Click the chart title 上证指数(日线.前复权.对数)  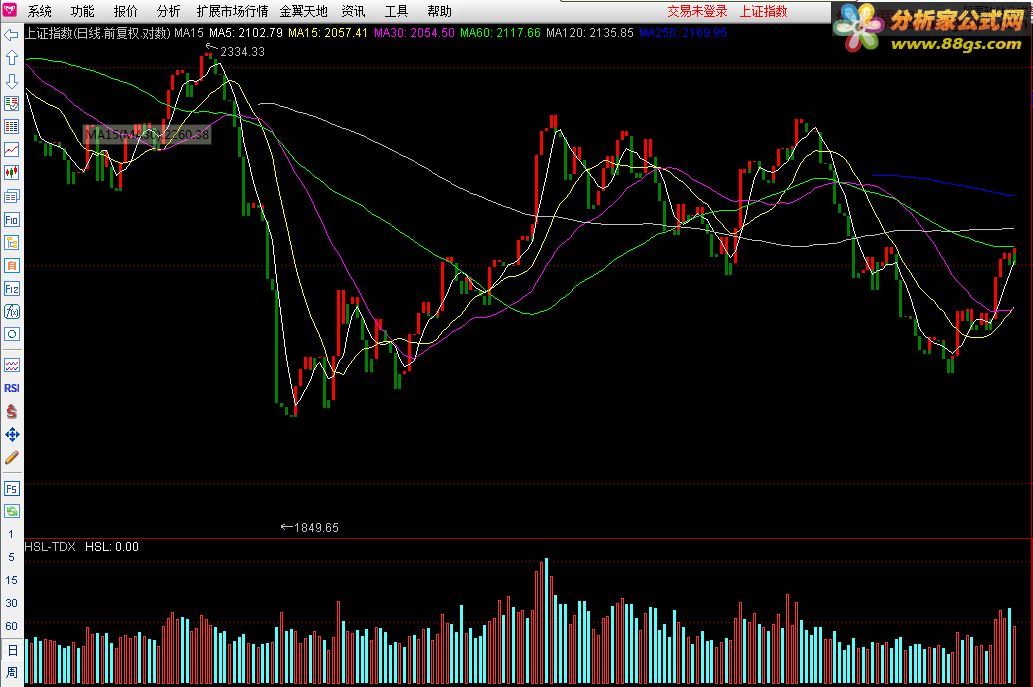(98, 33)
